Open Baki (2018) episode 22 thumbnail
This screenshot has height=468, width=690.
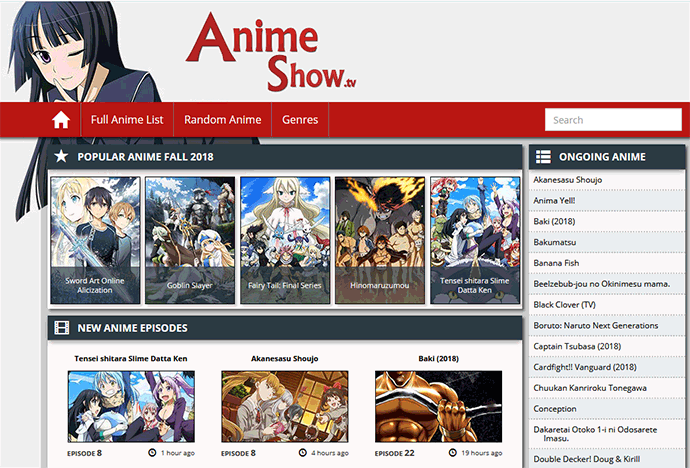(438, 406)
